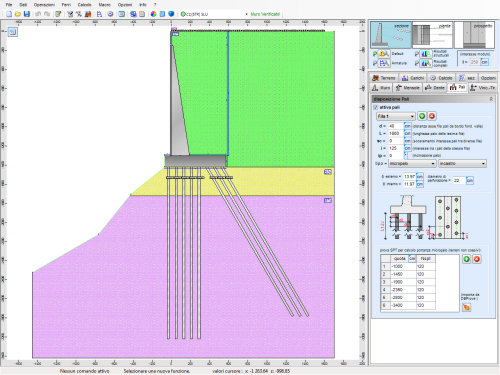Open the 'incastro' constraint dropdown
Viewport: 500px width, 375px height.
pos(463,164)
